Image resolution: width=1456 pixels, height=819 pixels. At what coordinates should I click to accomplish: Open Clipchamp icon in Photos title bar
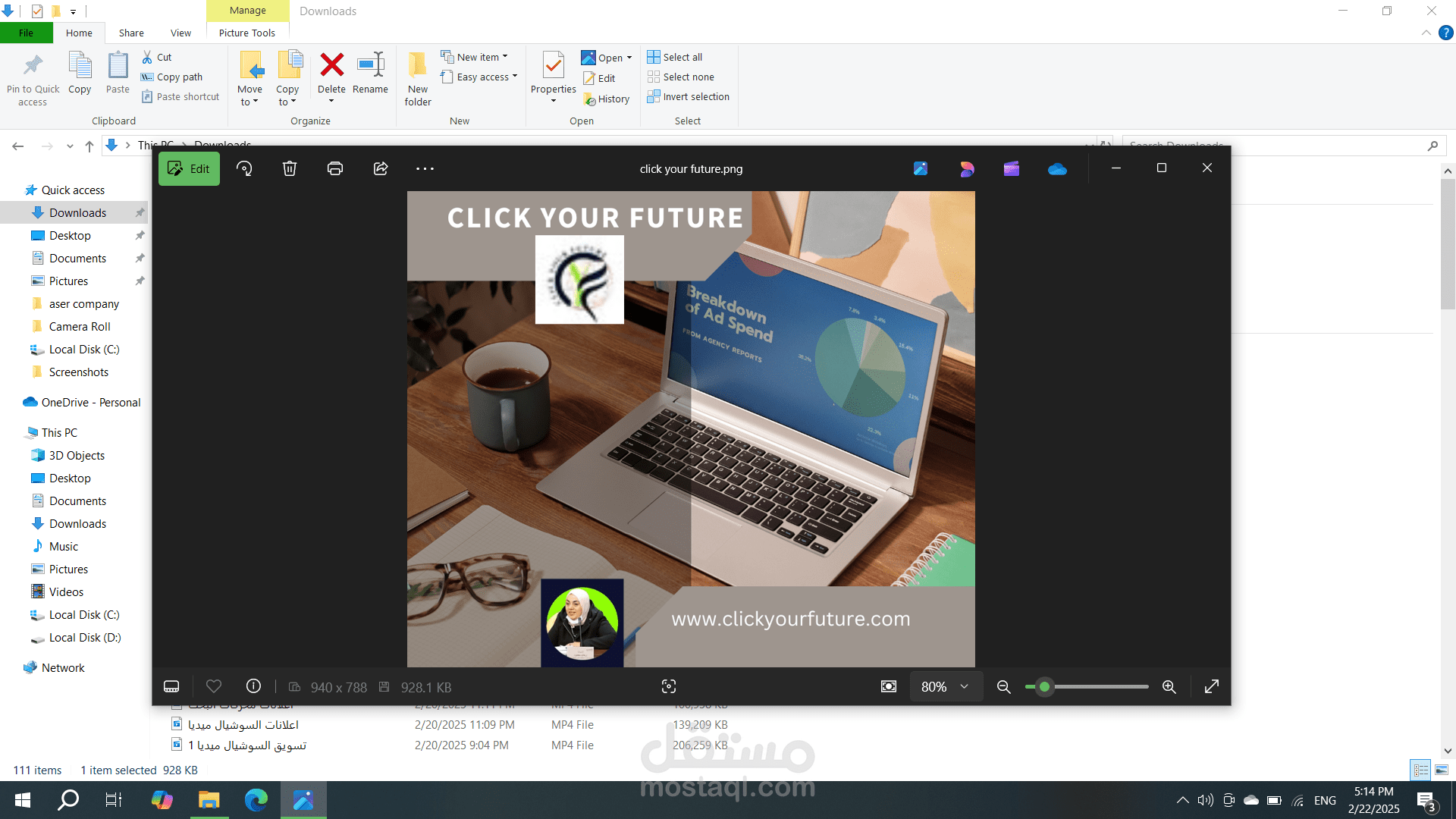click(1012, 168)
